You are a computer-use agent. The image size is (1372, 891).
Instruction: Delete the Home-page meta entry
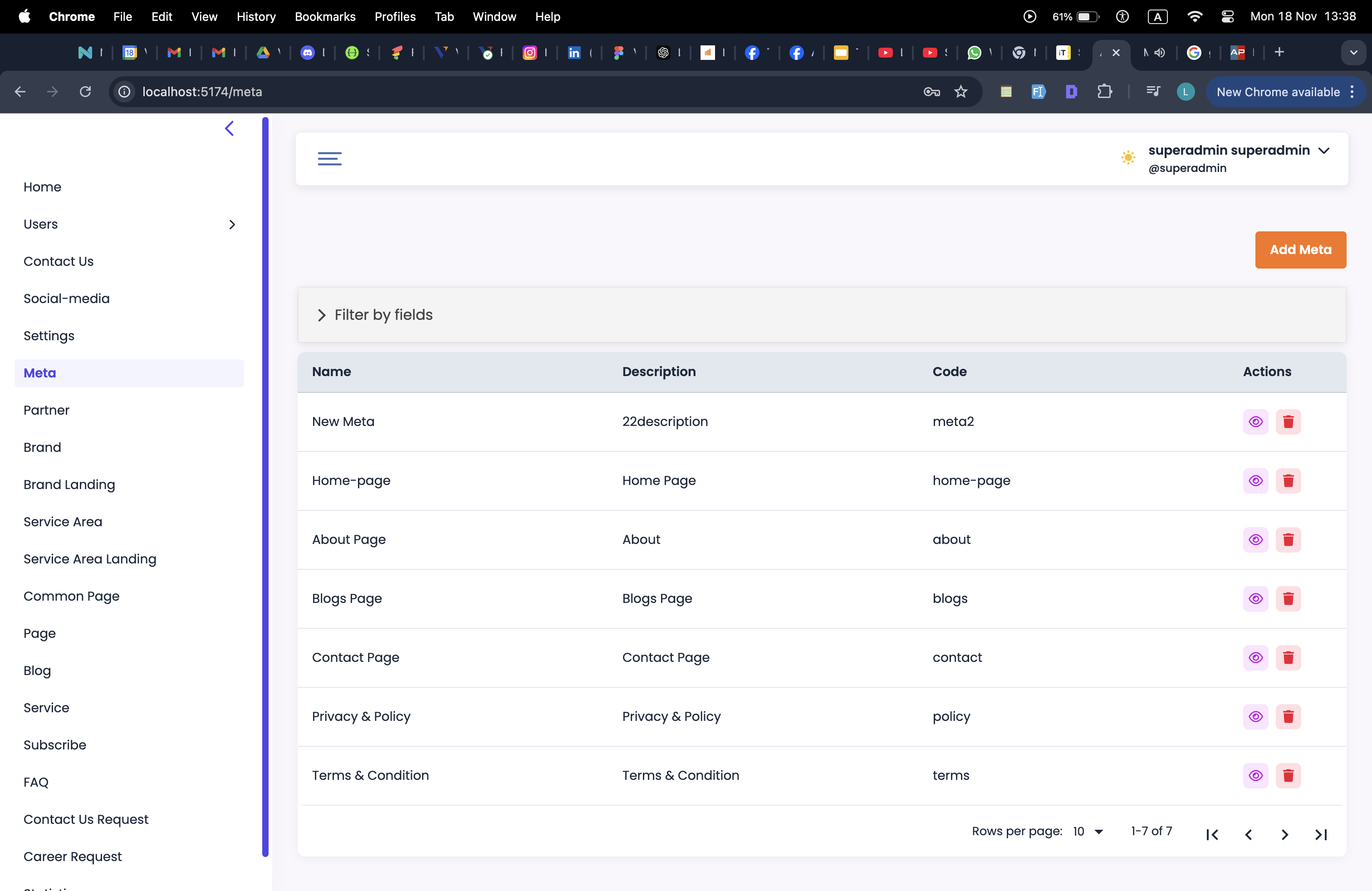(x=1288, y=480)
